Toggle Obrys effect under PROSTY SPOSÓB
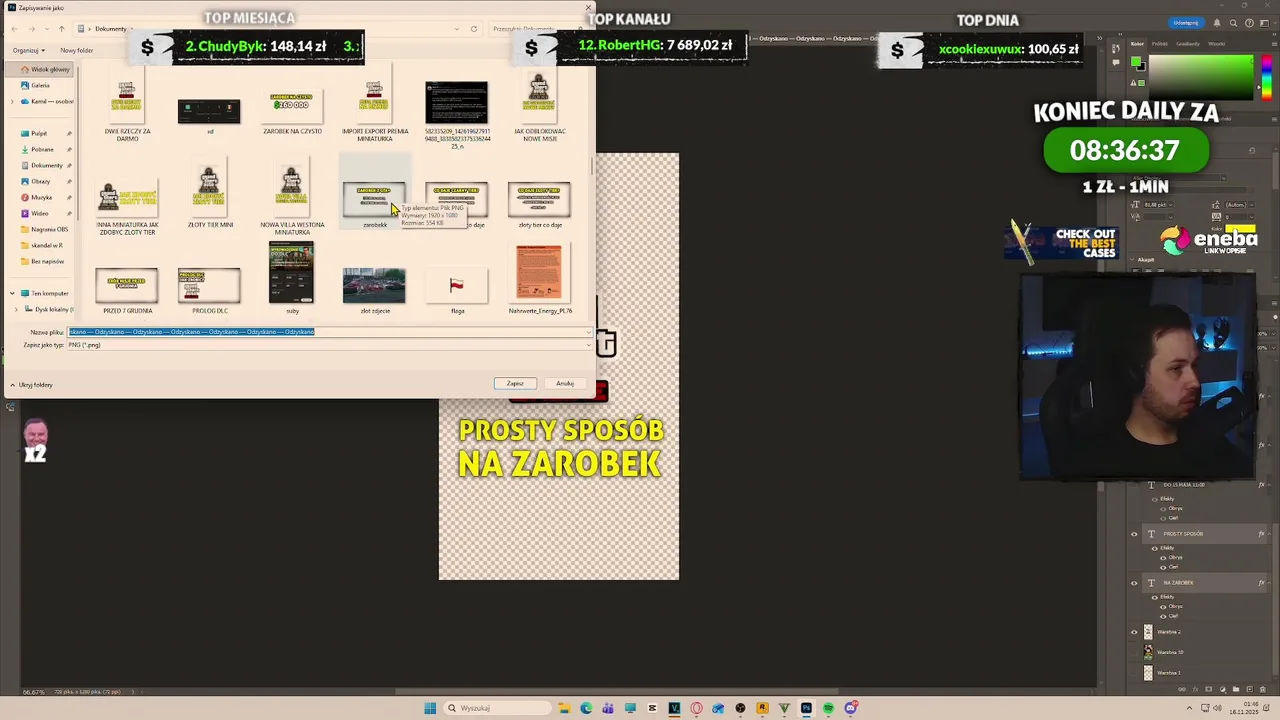The image size is (1280, 720). coord(1163,557)
